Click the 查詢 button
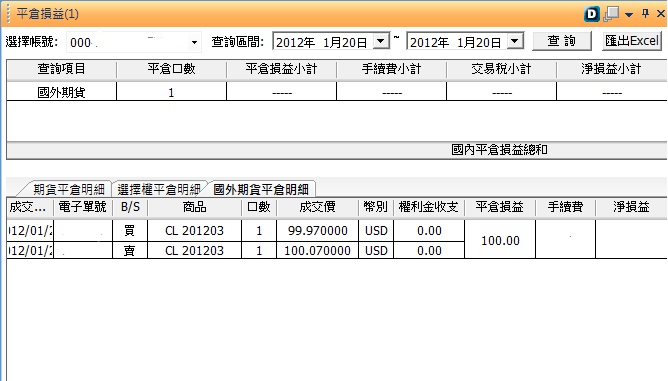The image size is (668, 381). [561, 41]
